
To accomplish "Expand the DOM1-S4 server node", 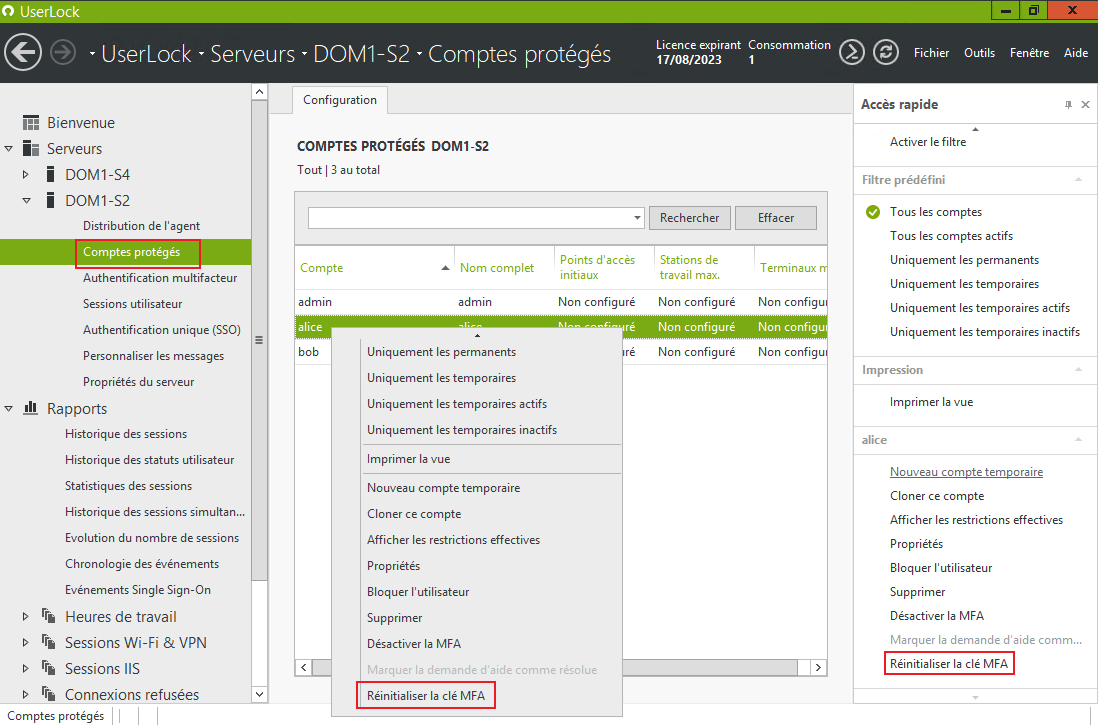I will (26, 174).
